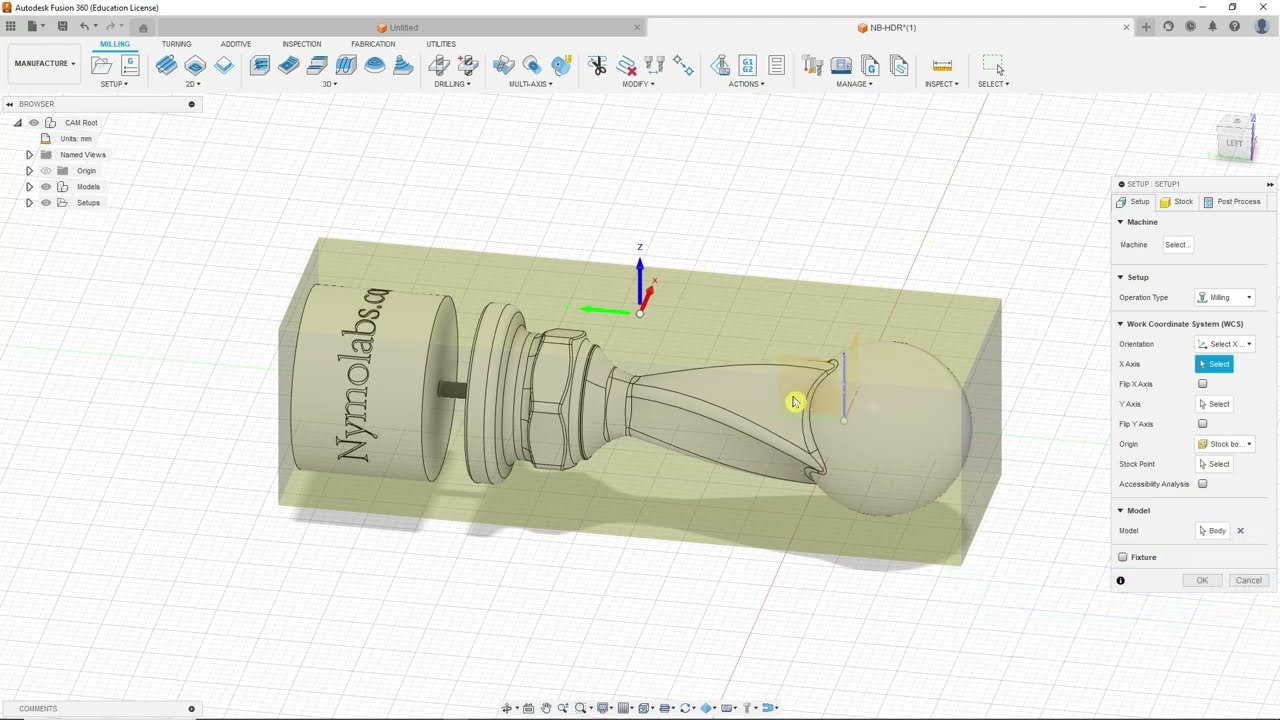Collapse the Work Coordinate System section
Screen dimensions: 1280x720
click(1121, 324)
